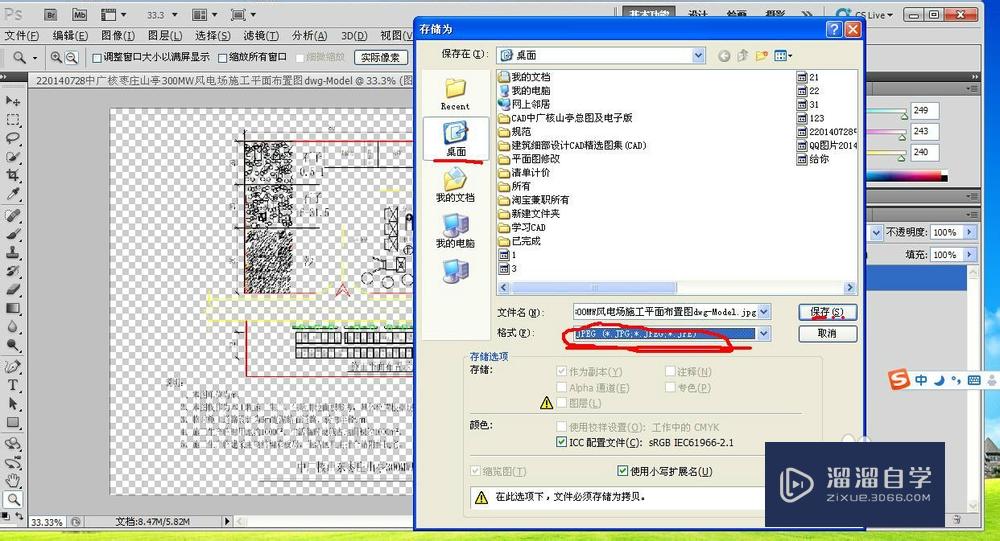Select the History Brush tool
Screen dimensions: 1000x541
[x=13, y=270]
